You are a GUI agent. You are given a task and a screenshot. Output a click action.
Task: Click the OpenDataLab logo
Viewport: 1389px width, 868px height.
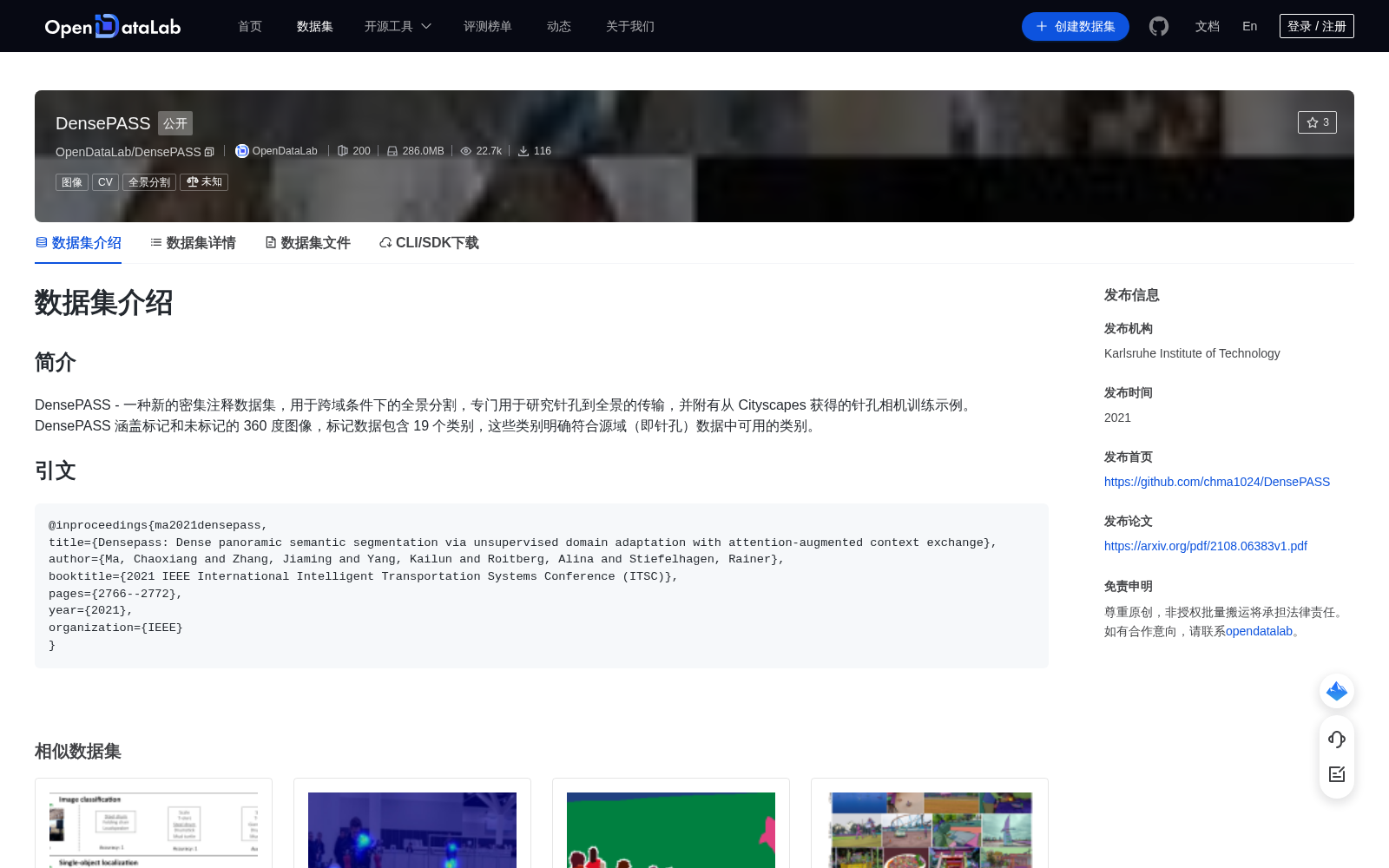tap(113, 26)
